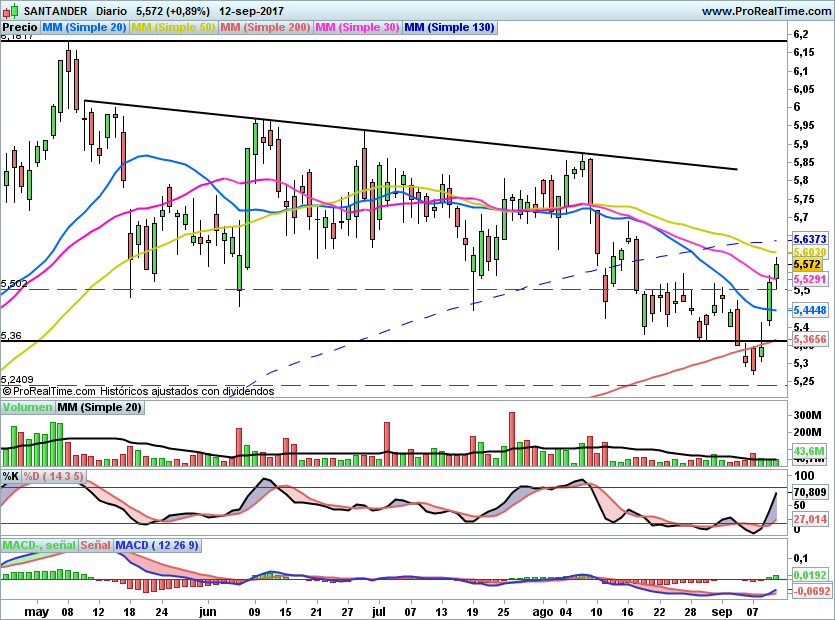Click the red MM (Simple 200) label
The image size is (835, 620).
(265, 28)
